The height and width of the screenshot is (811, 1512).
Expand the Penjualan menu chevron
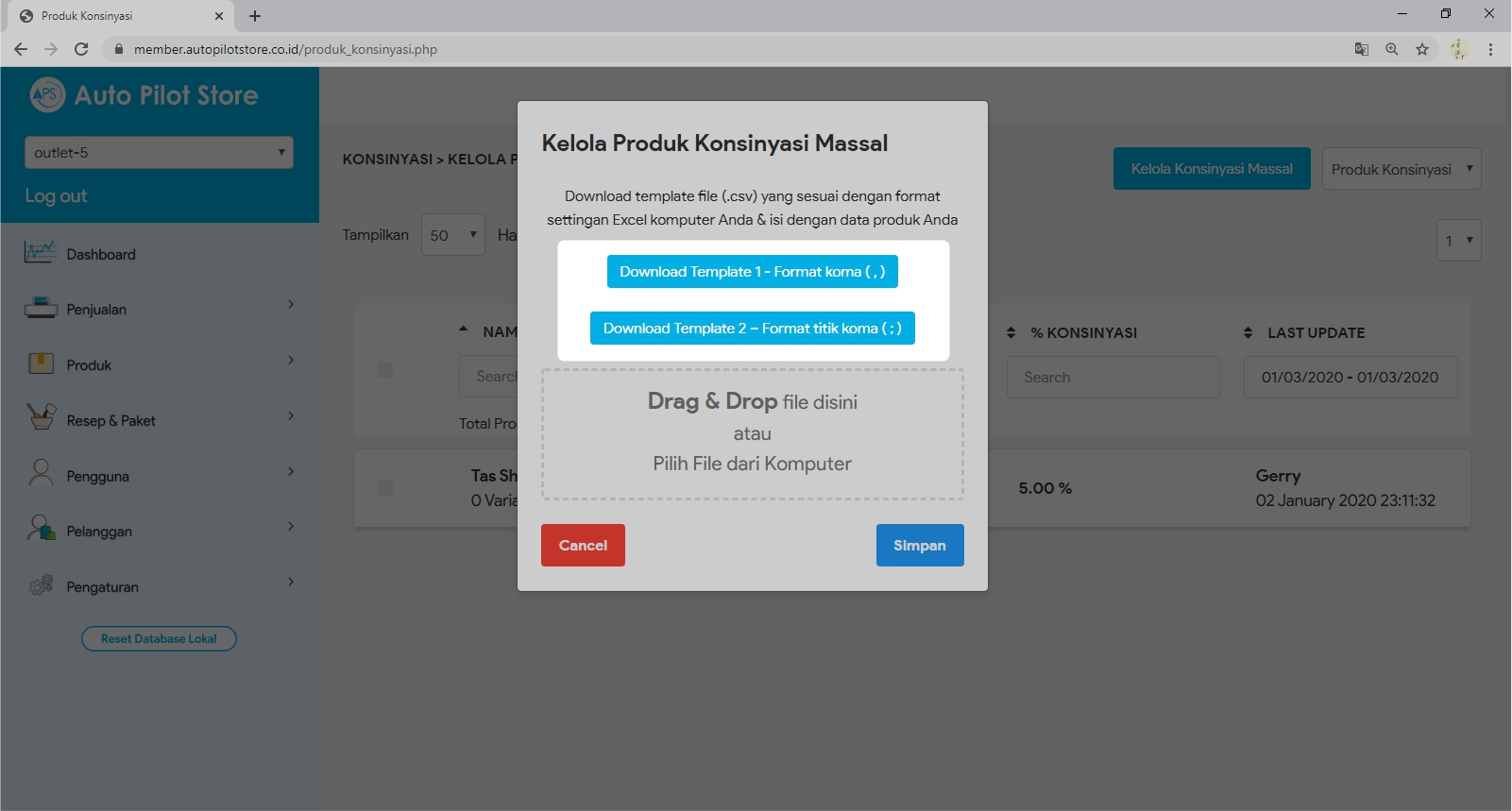291,305
